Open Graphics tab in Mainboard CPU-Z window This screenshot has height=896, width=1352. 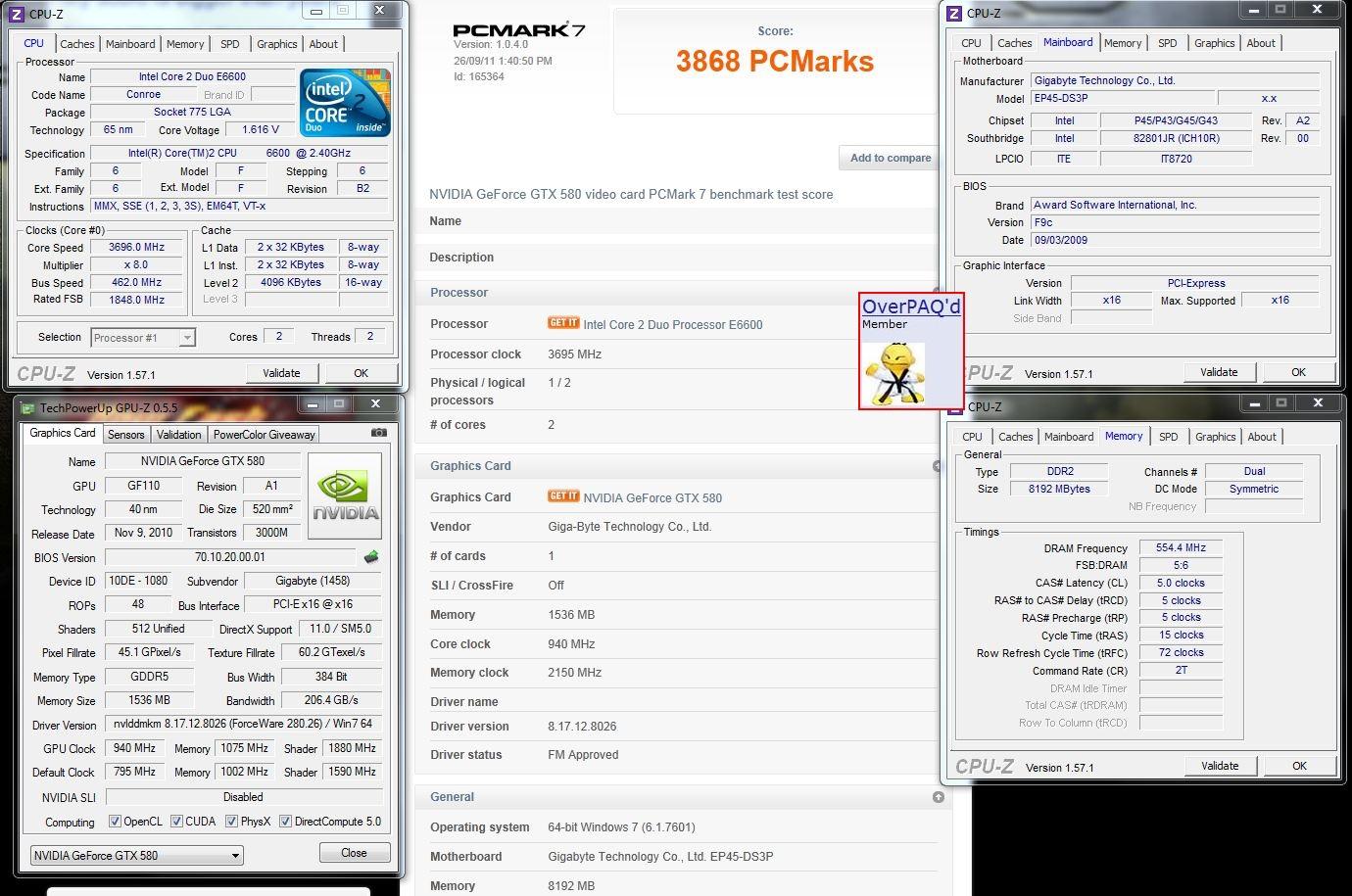click(x=1214, y=43)
